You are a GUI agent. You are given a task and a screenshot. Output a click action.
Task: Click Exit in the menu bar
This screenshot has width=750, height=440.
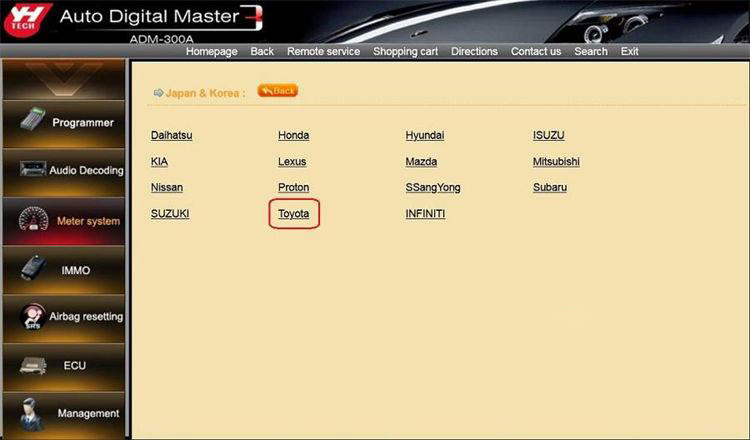pos(629,52)
